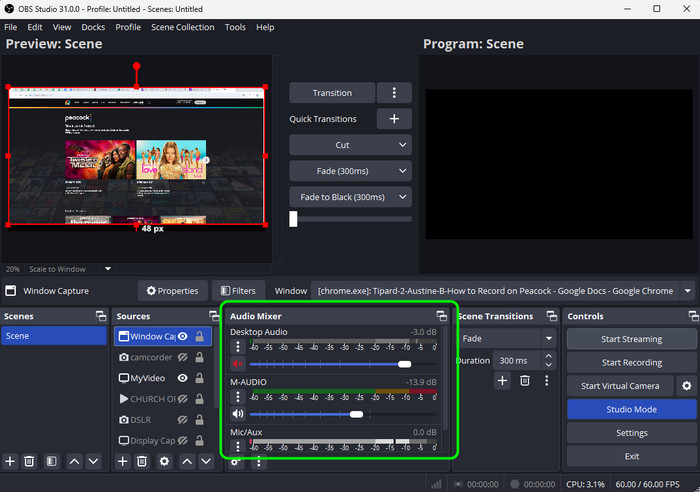The width and height of the screenshot is (700, 492).
Task: Hide the Window Capture source eye
Action: (183, 336)
